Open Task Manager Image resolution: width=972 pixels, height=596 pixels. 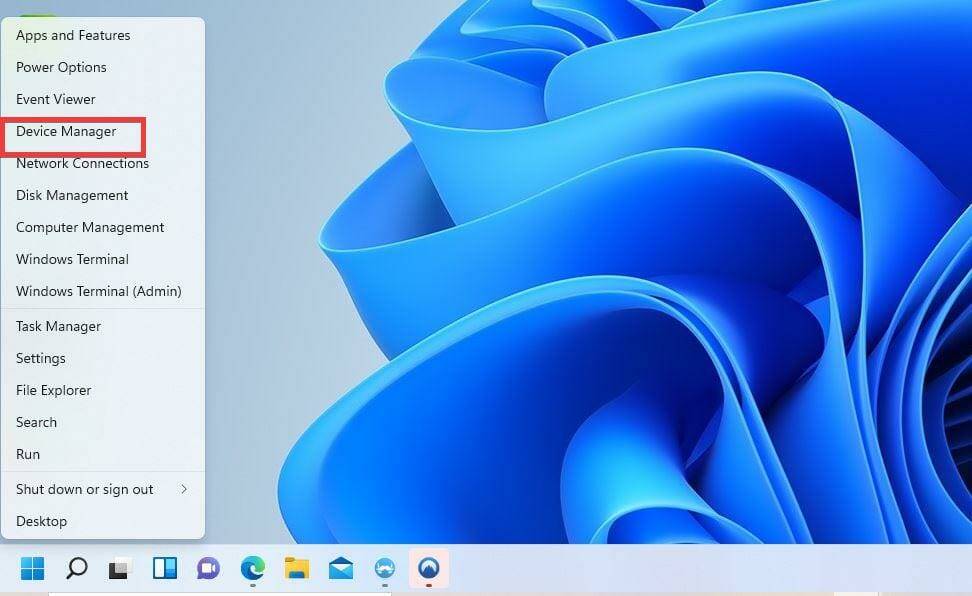[x=58, y=326]
